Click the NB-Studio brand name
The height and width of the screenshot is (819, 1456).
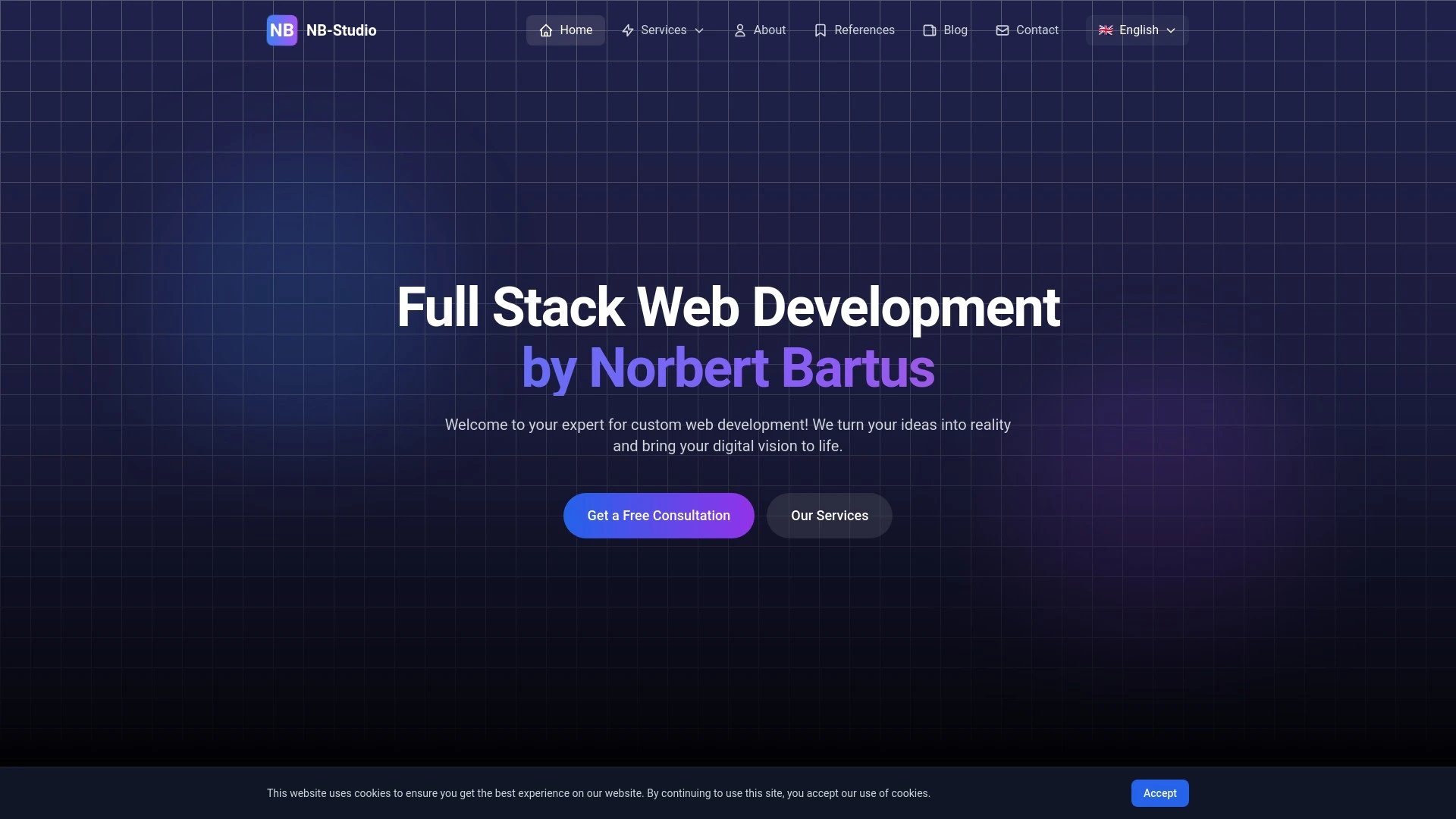coord(341,30)
